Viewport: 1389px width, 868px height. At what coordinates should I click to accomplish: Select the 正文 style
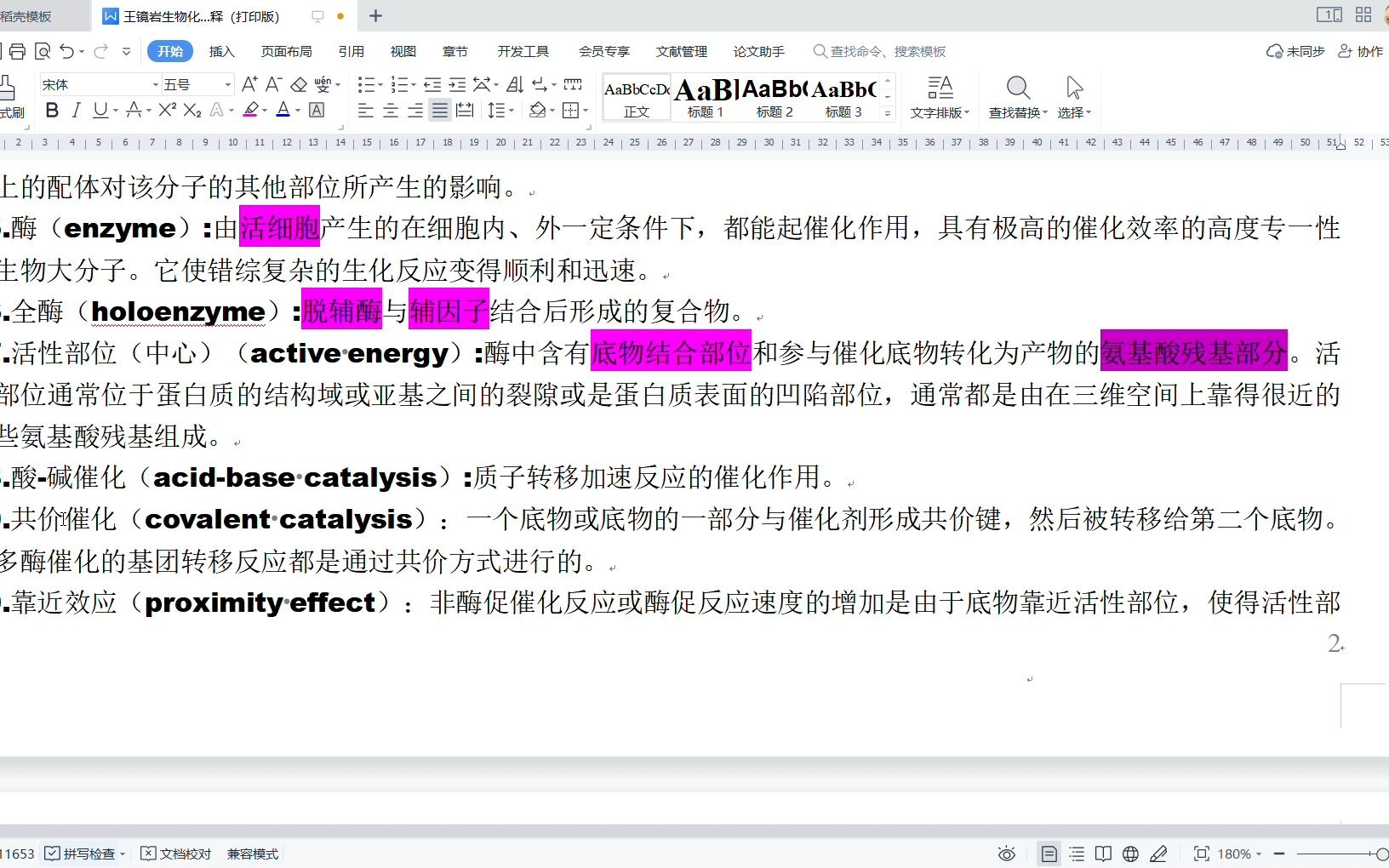[637, 98]
